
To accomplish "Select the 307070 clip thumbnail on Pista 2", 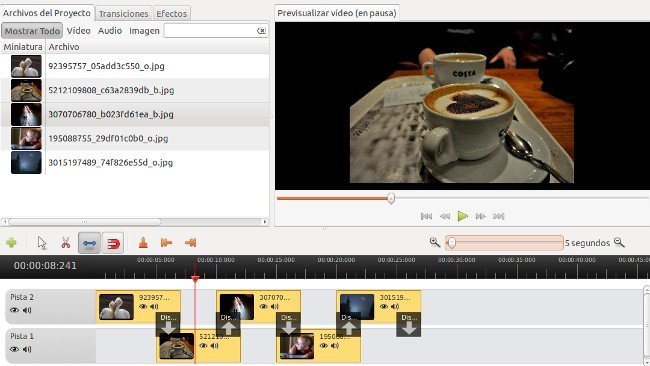I will (x=237, y=307).
